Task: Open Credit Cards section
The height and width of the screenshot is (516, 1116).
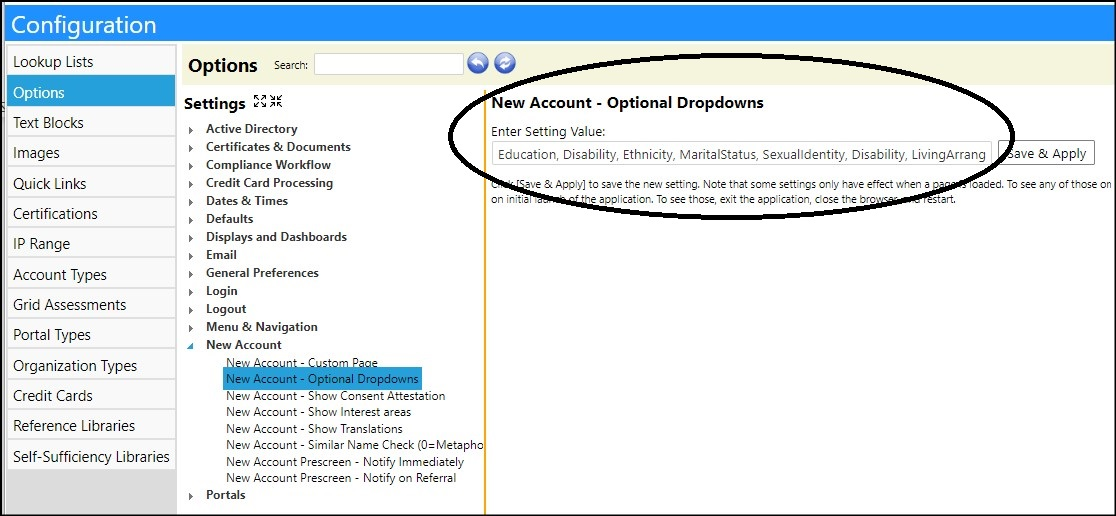Action: tap(91, 396)
